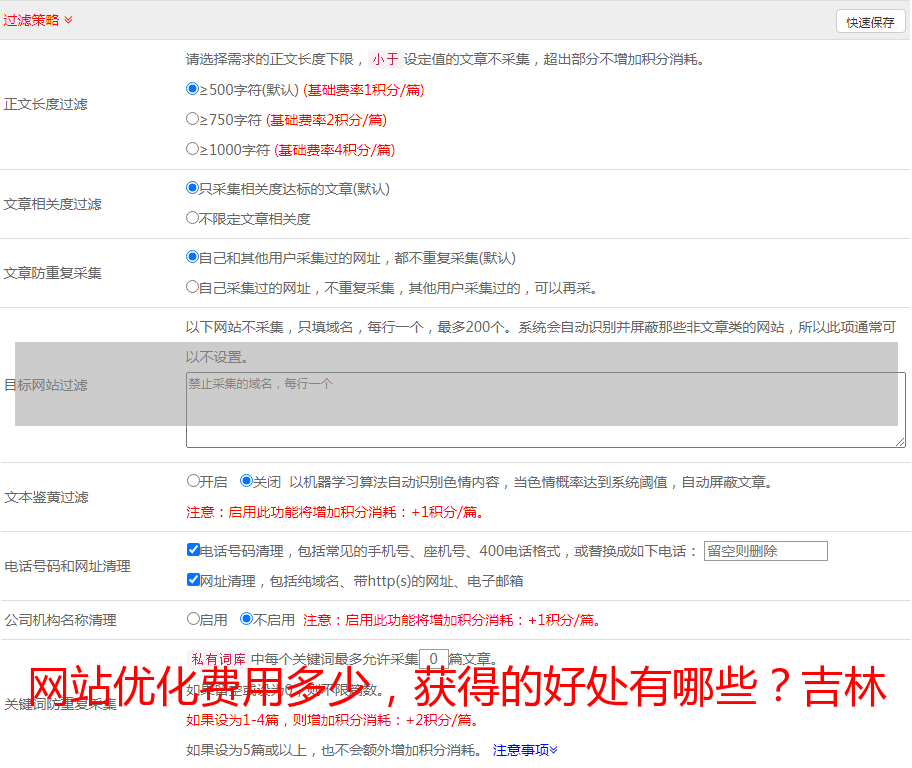Viewport: 912px width, 768px height.
Task: Click the 文章相关度过滤 row label
Action: [x=52, y=204]
